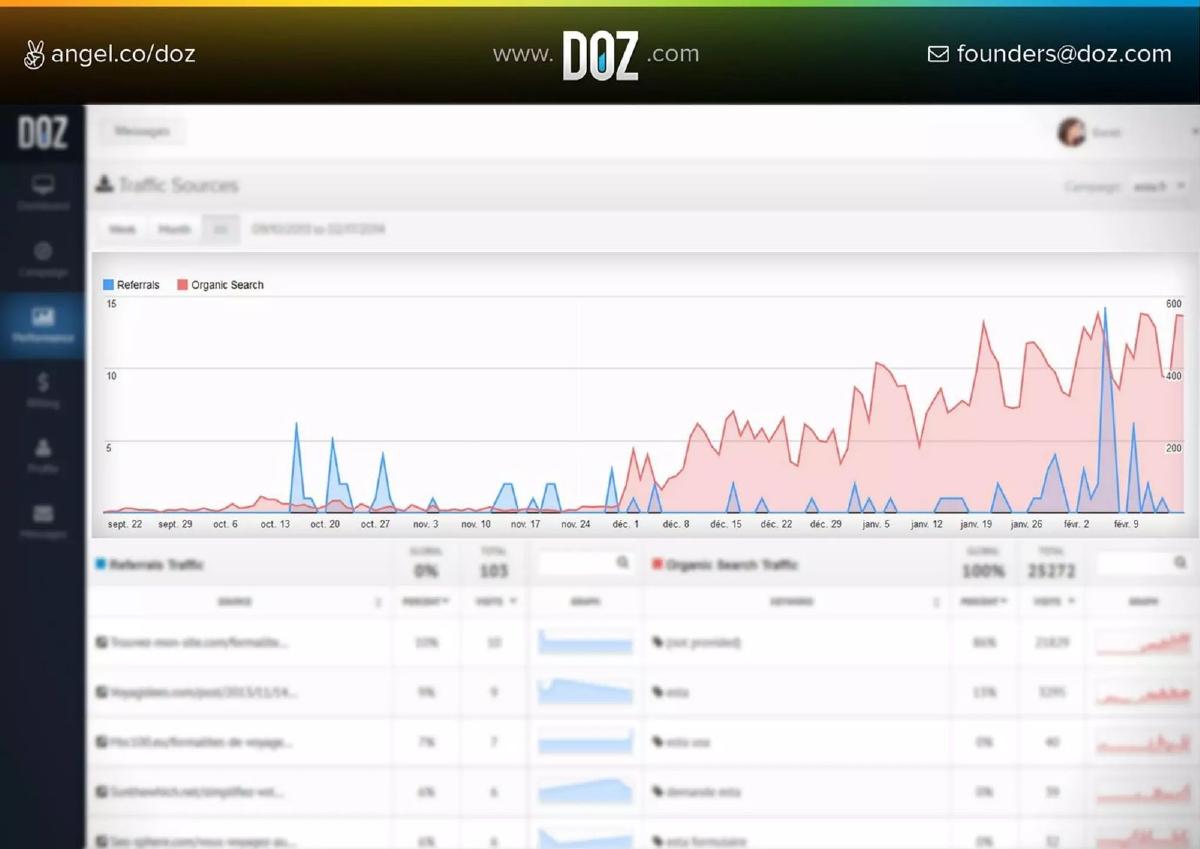Screen dimensions: 1200x849
Task: Click sparkline graph in (not provided) row
Action: 1144,642
